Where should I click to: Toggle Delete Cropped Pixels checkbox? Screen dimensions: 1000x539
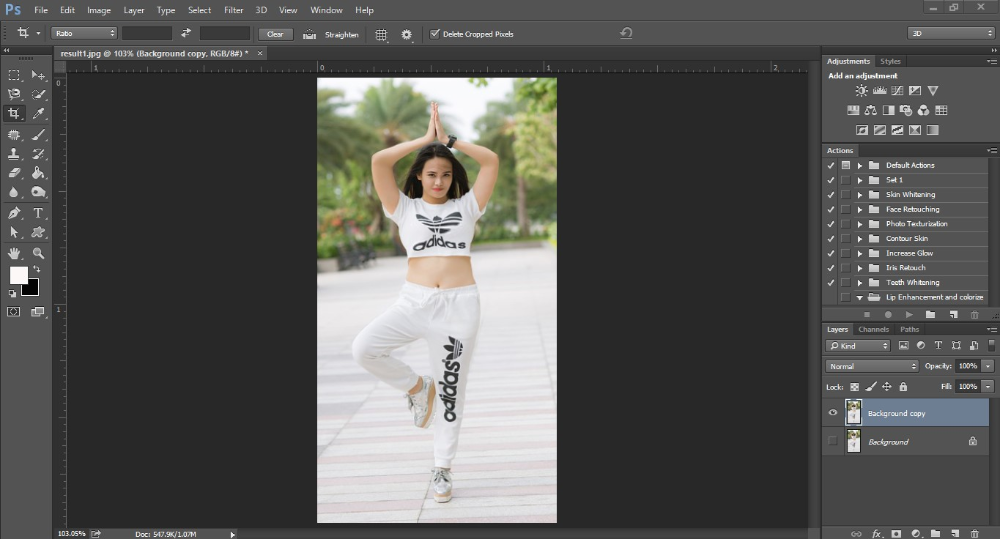click(x=435, y=34)
